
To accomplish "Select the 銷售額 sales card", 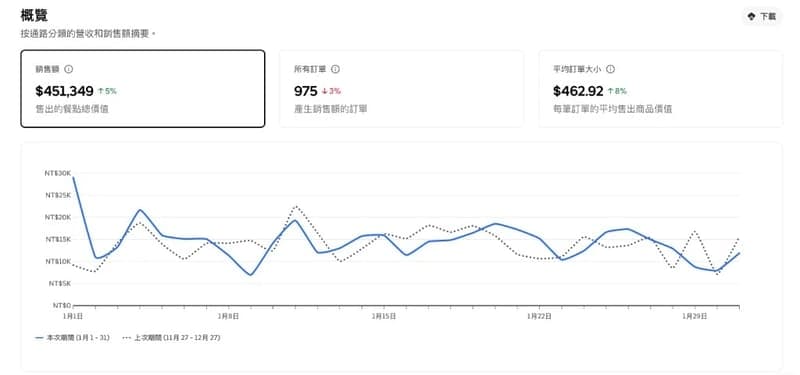I will point(143,89).
